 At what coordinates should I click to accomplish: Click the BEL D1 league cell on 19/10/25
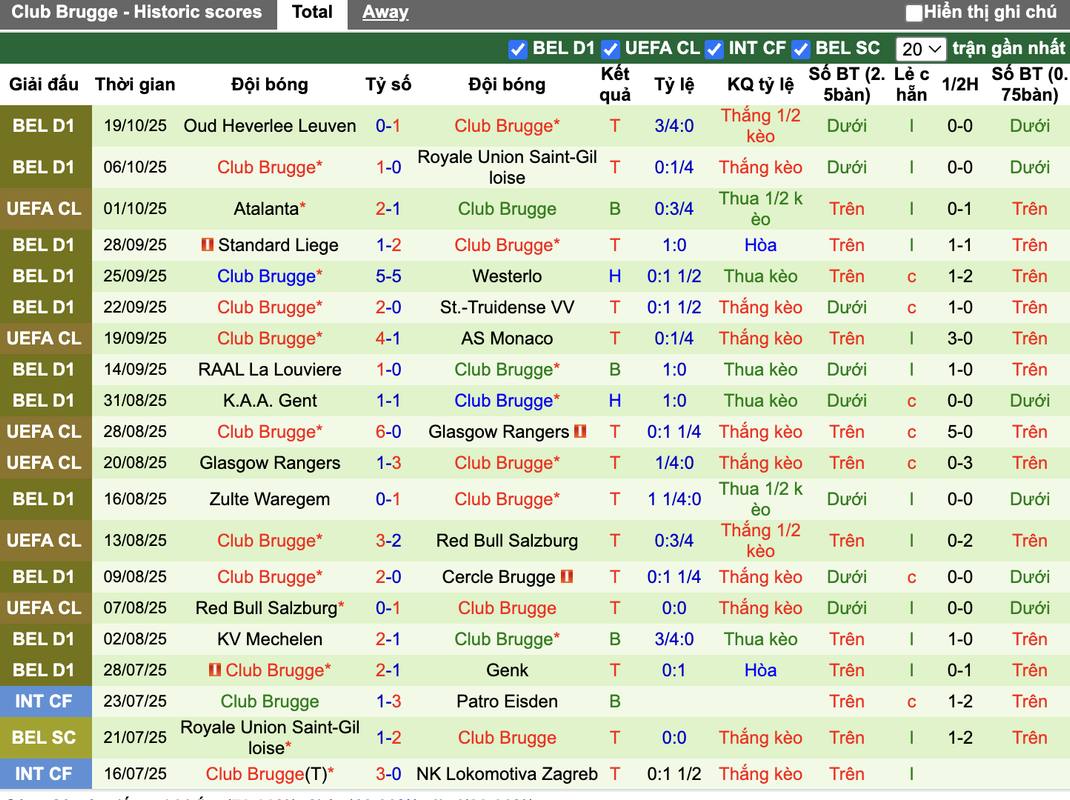(x=45, y=126)
